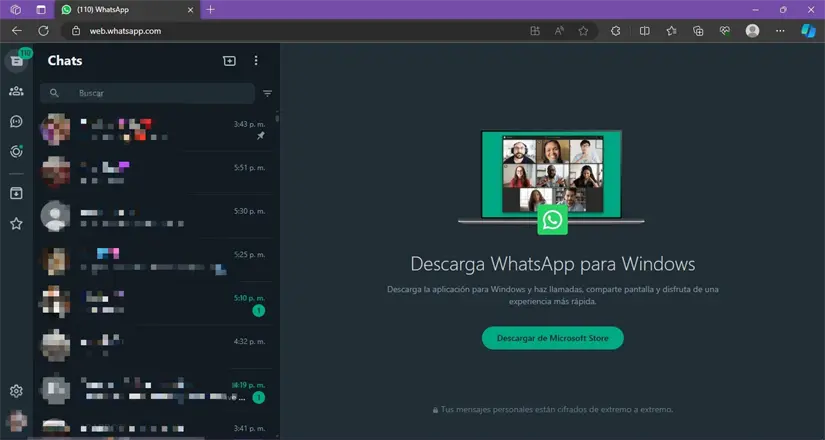Open the Archived chats icon
The height and width of the screenshot is (440, 825).
(x=16, y=193)
